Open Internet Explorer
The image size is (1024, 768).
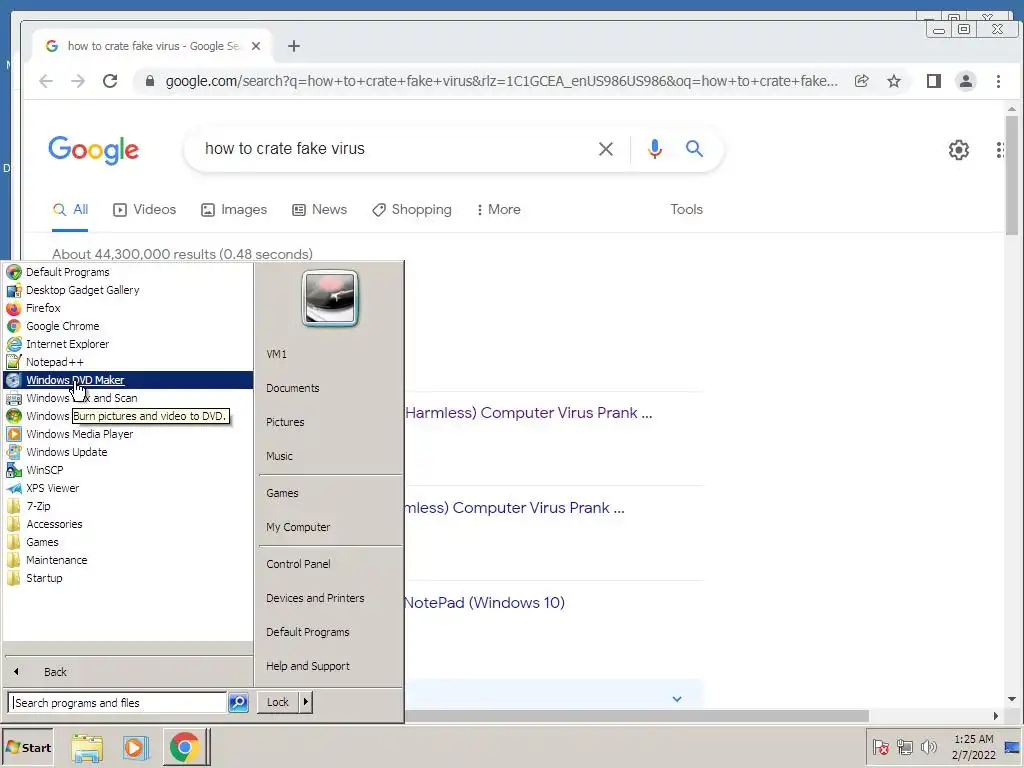(67, 344)
